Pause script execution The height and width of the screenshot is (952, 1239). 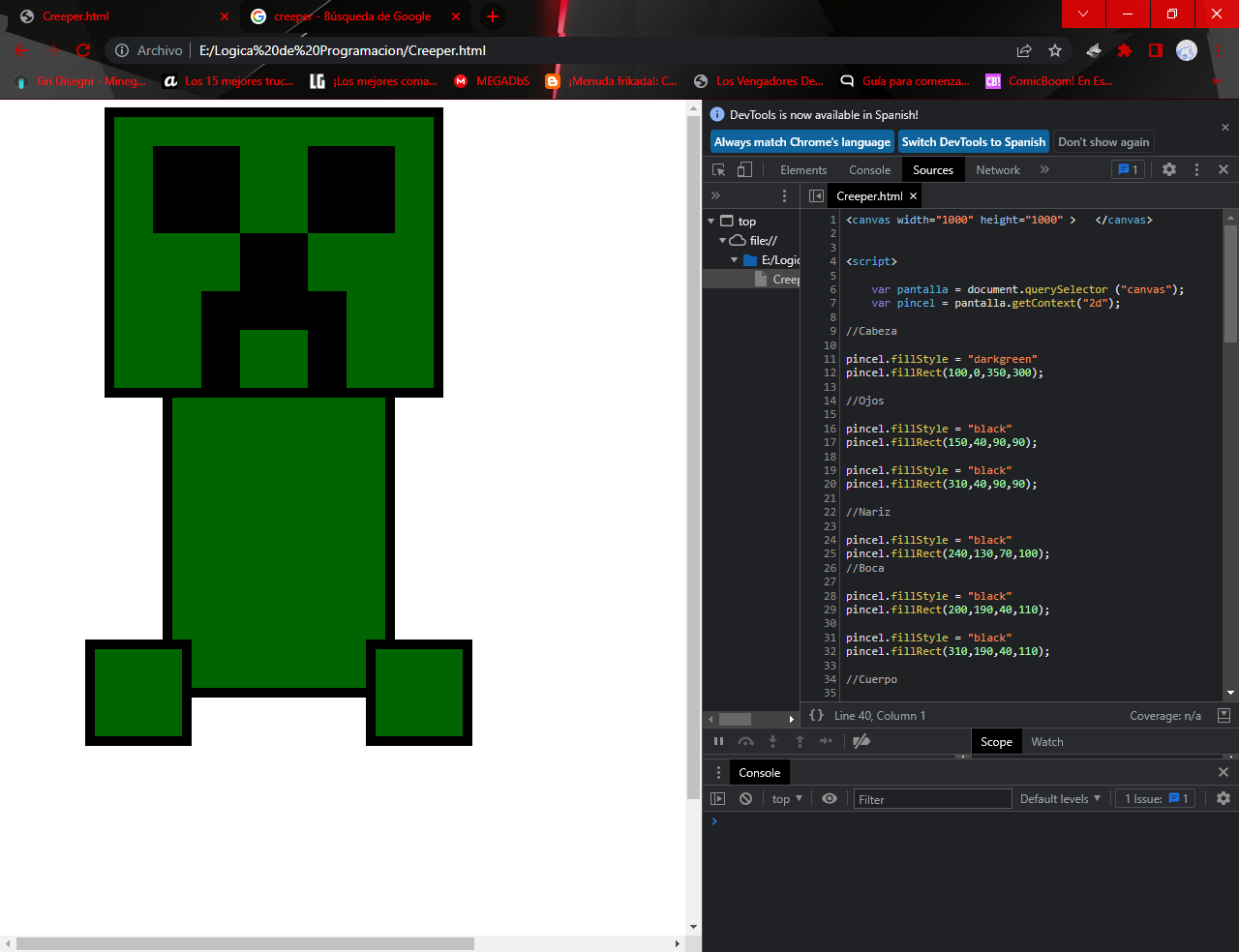[718, 741]
